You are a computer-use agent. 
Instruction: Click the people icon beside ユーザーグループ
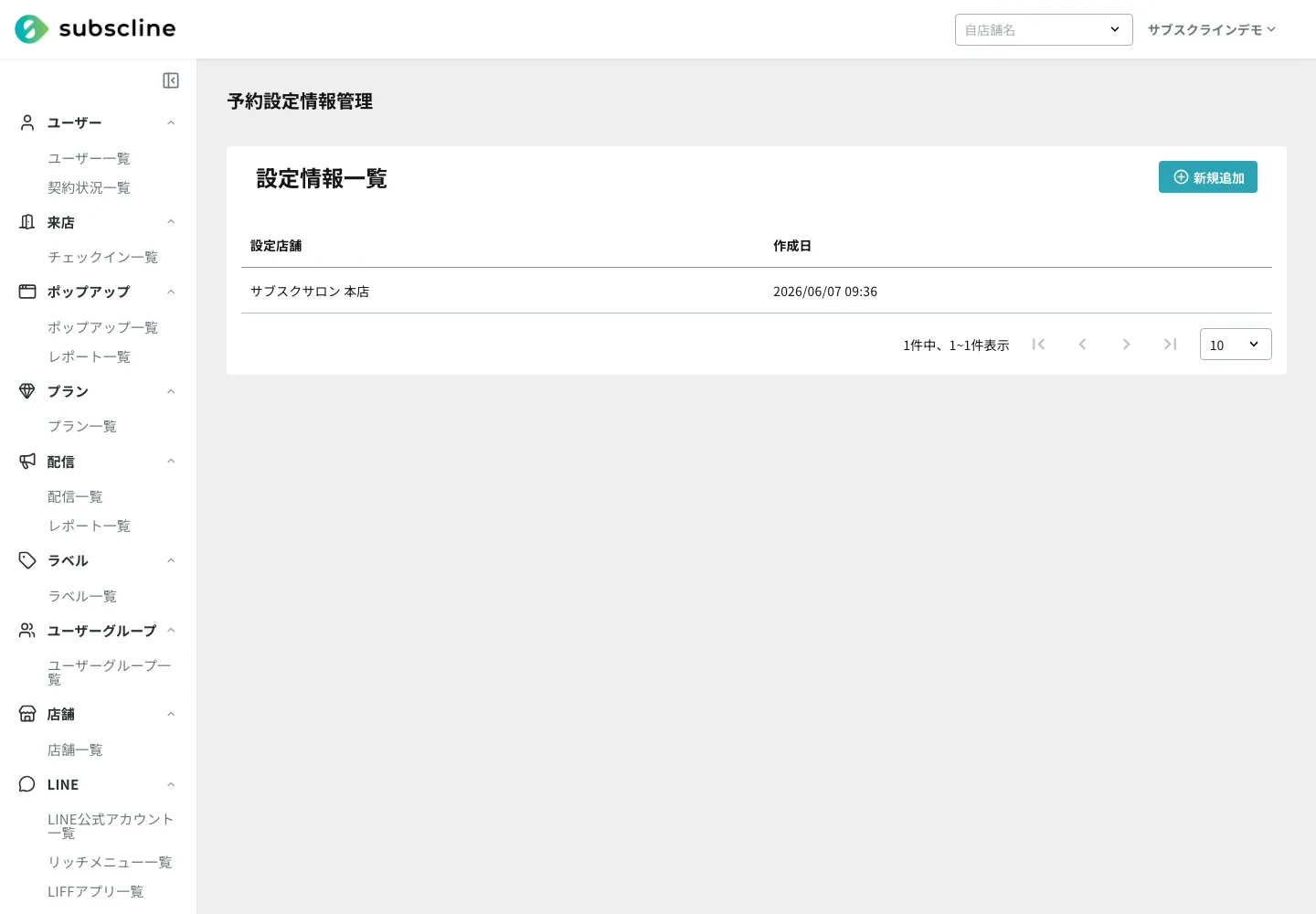(27, 631)
